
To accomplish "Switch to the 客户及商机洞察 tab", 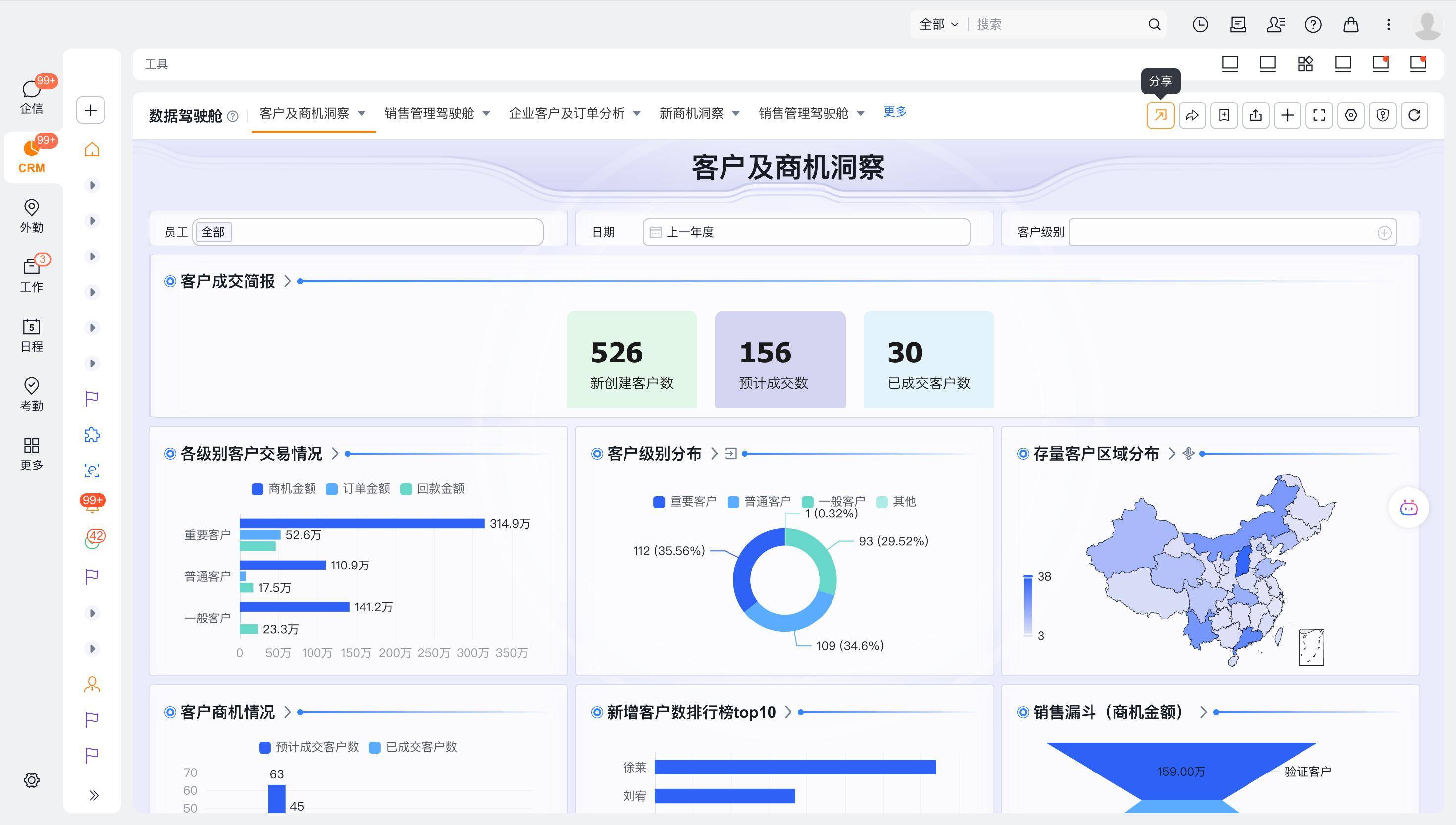I will (x=304, y=113).
